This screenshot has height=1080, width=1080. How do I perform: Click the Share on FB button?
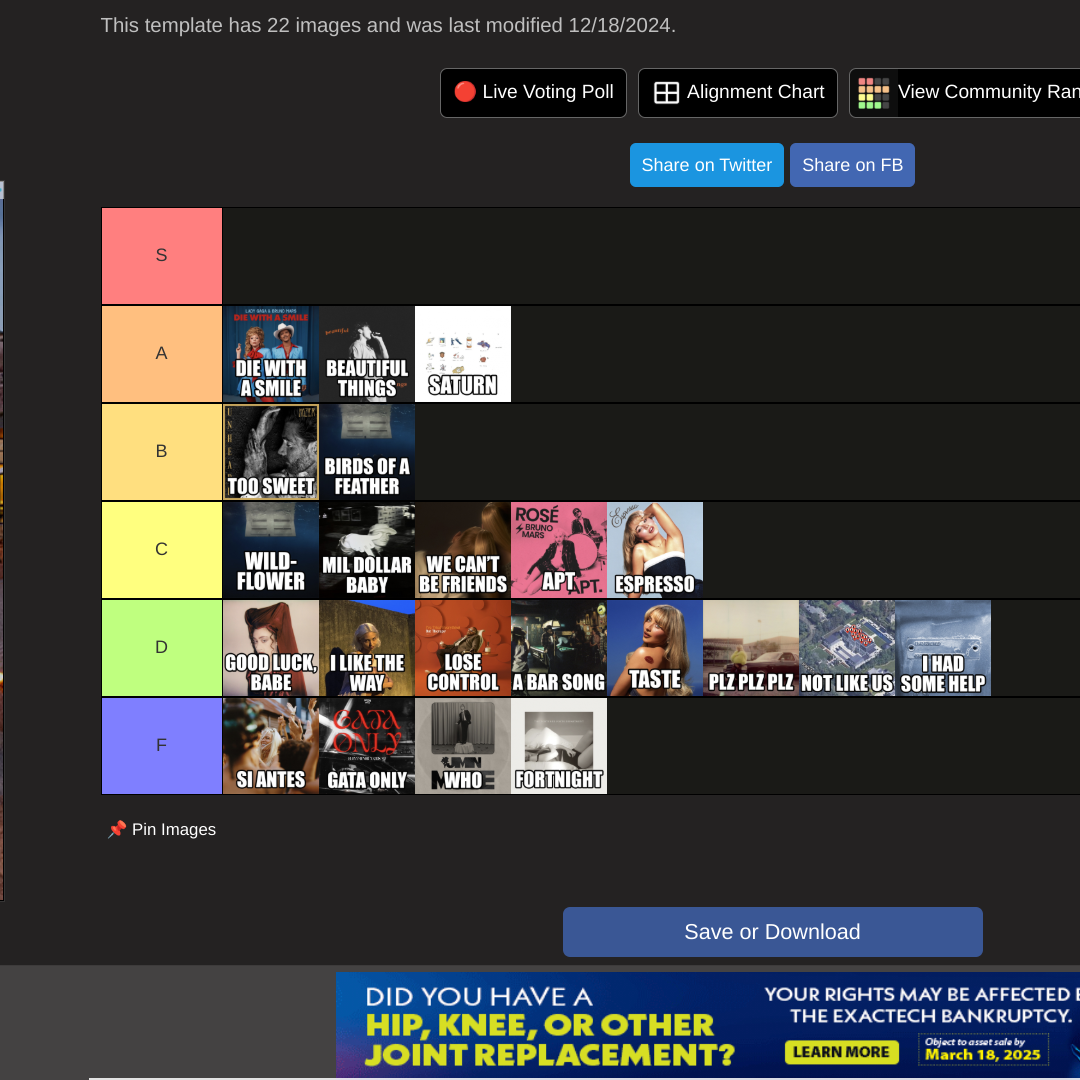click(852, 165)
